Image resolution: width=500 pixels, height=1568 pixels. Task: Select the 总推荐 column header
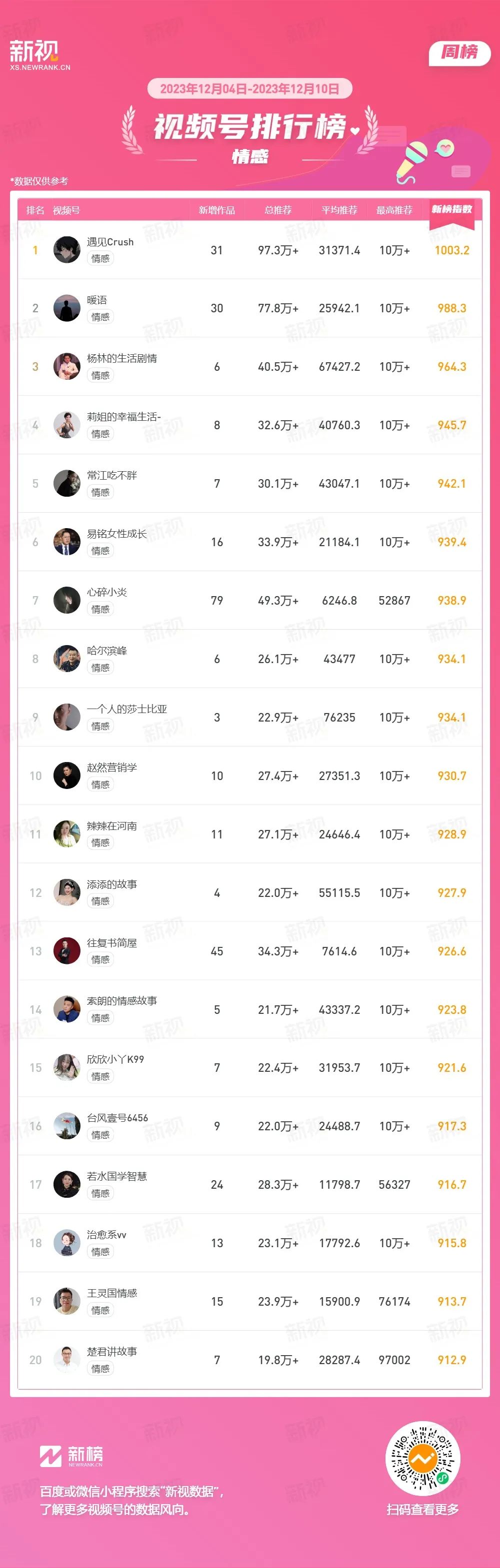click(278, 210)
